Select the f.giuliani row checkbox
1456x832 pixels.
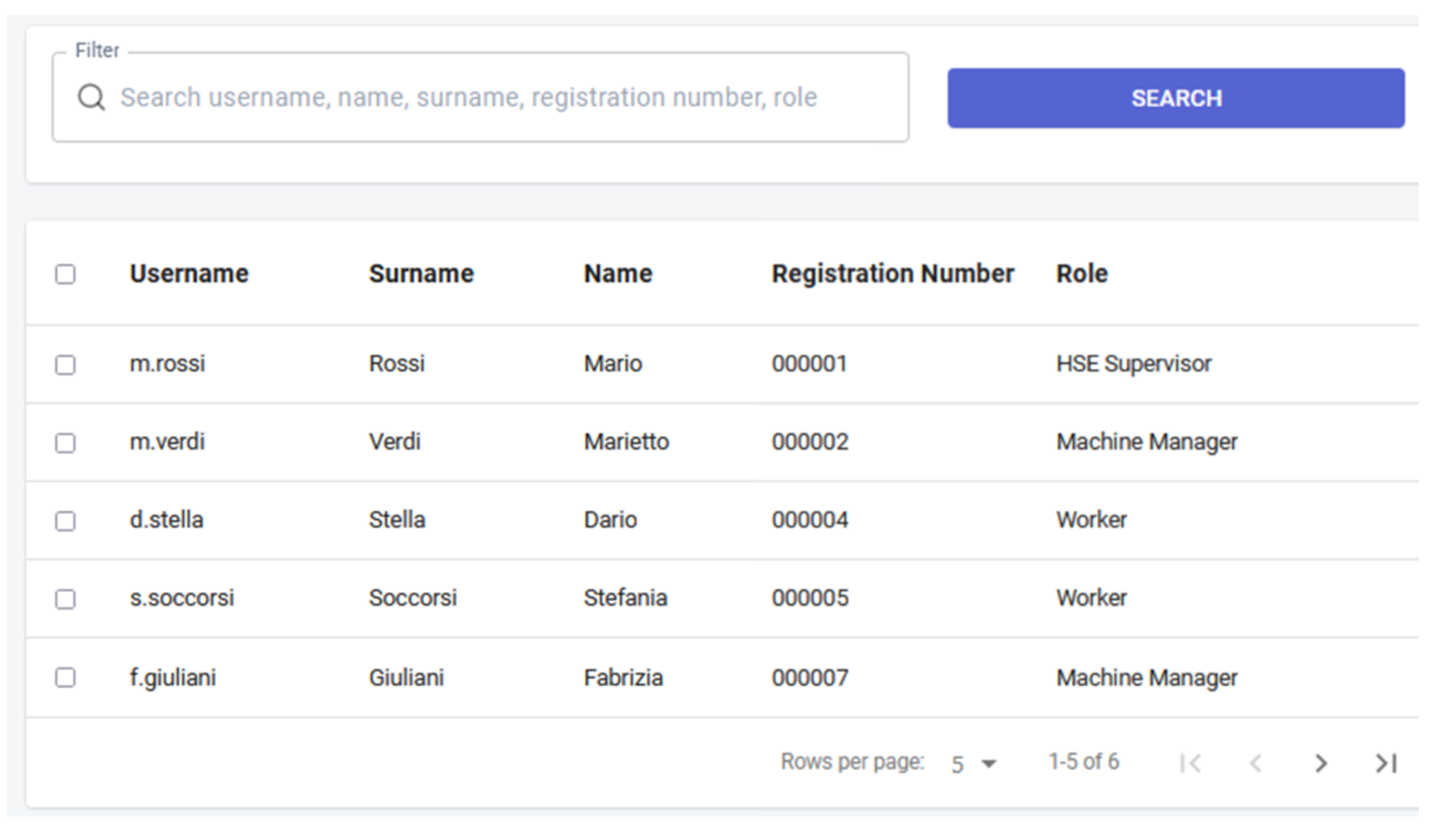pos(65,677)
